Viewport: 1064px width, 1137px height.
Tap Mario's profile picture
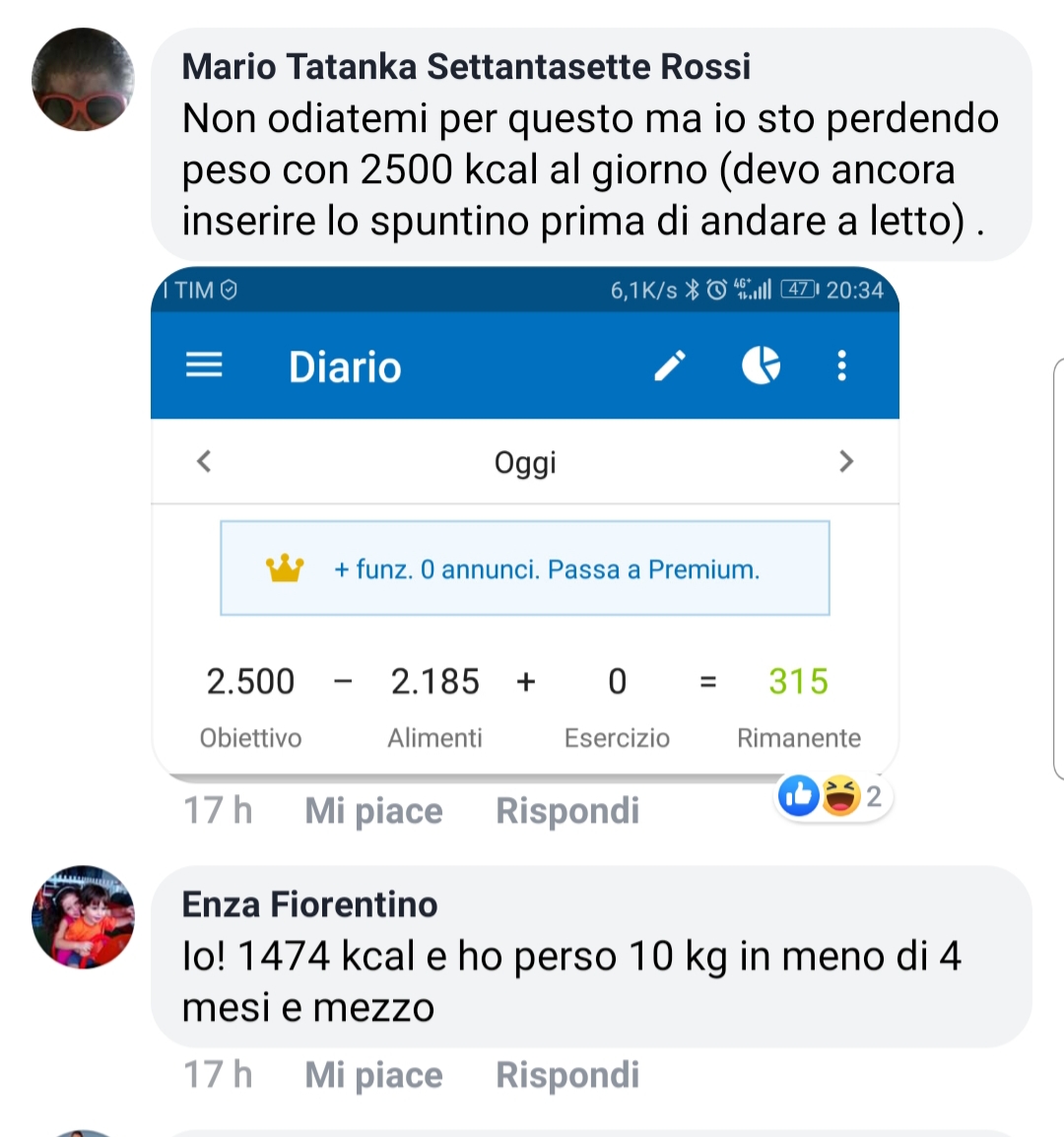click(x=83, y=80)
